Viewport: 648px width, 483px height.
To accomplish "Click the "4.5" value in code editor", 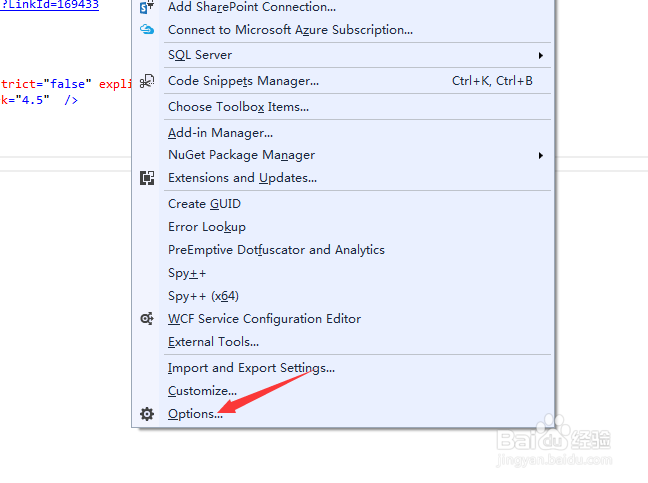I will pos(32,100).
